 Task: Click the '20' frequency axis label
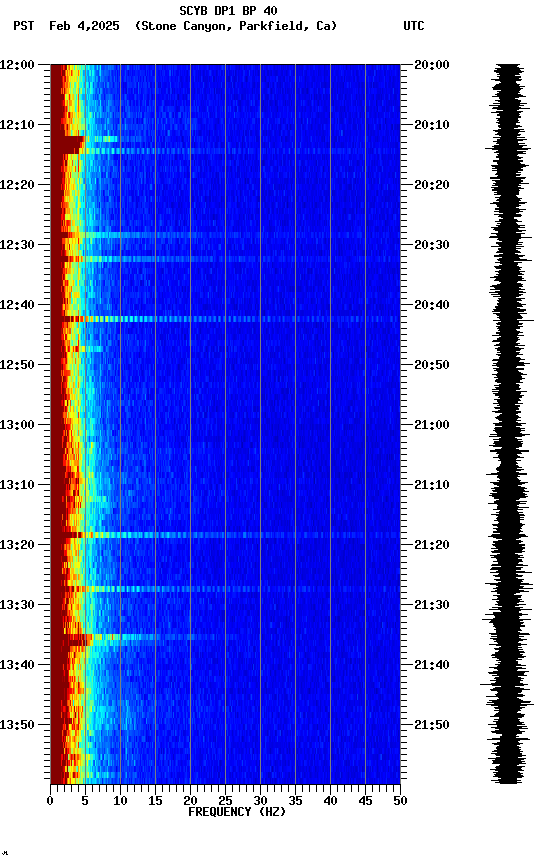click(190, 801)
